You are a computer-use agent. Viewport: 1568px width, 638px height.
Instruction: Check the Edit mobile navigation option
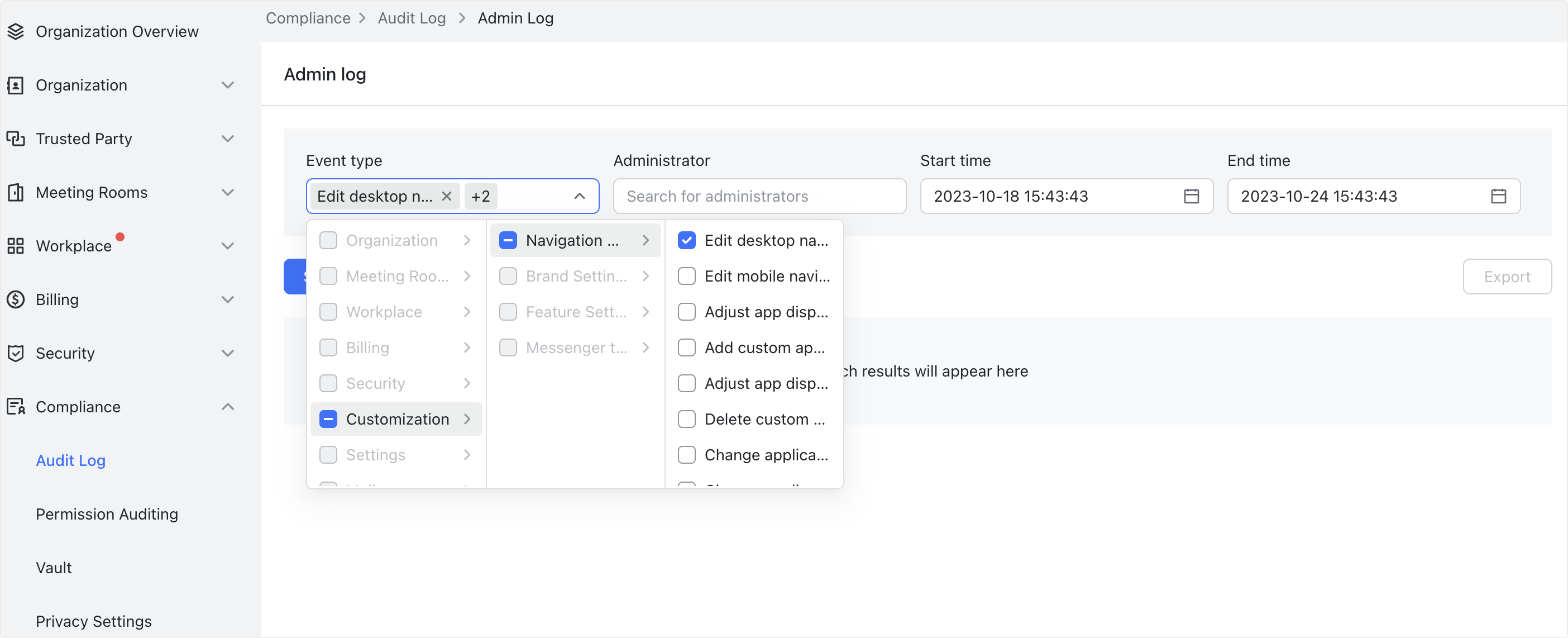(x=687, y=276)
